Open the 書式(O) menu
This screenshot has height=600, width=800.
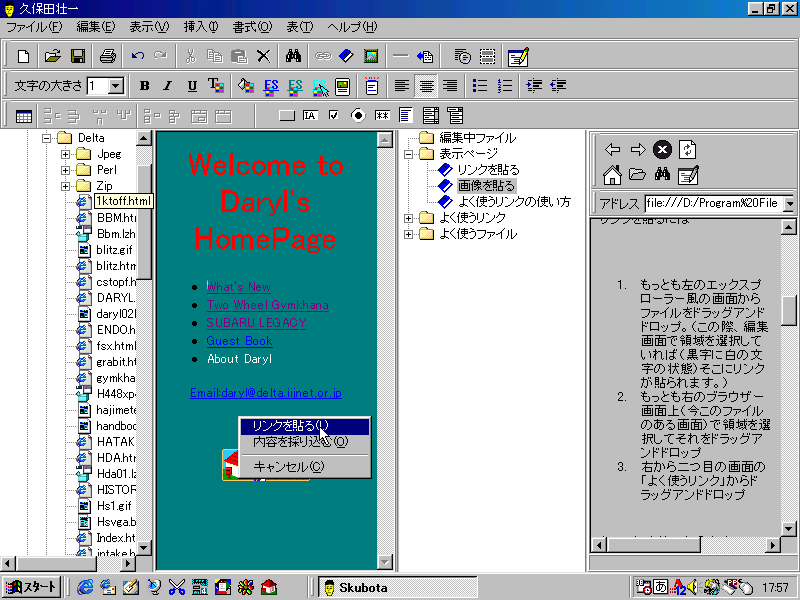coord(253,27)
